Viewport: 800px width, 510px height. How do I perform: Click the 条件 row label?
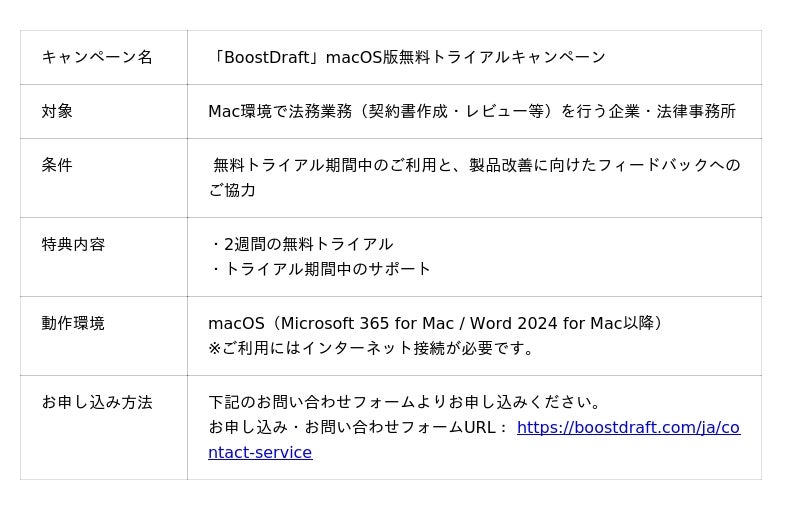(57, 165)
